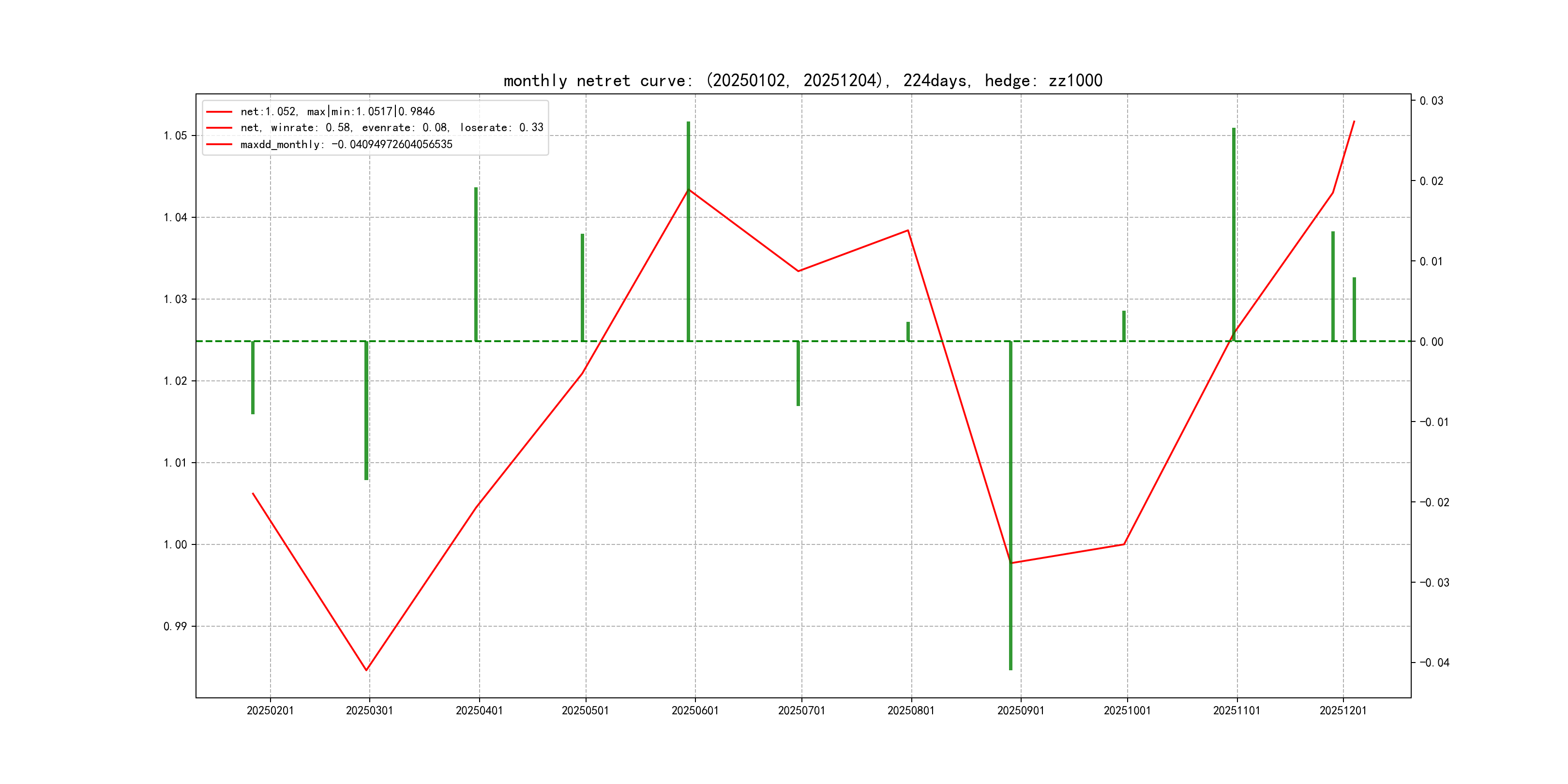Click the 1.05 left axis label
Image resolution: width=1568 pixels, height=784 pixels.
pyautogui.click(x=175, y=135)
